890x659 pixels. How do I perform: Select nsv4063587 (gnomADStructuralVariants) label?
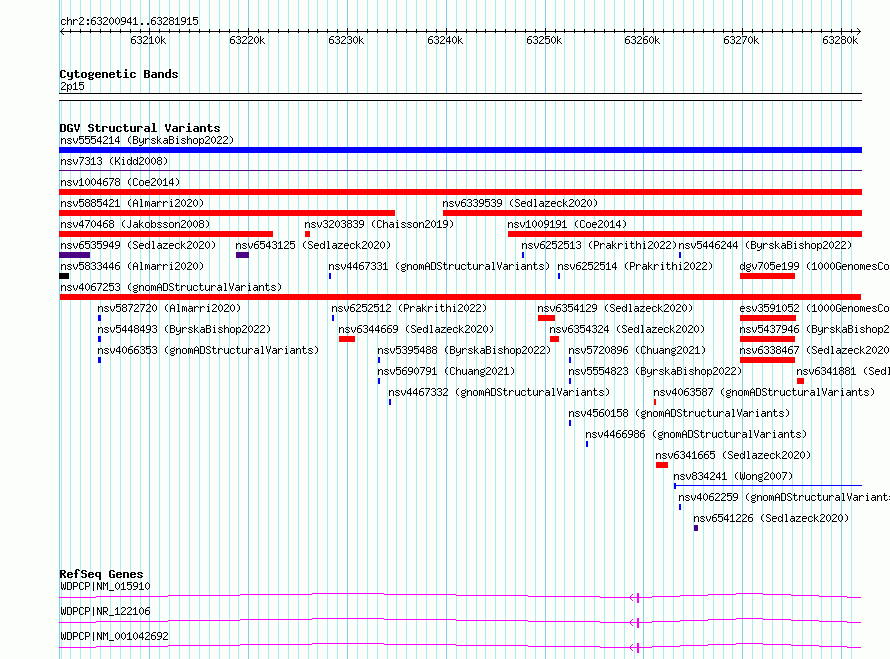pyautogui.click(x=764, y=392)
